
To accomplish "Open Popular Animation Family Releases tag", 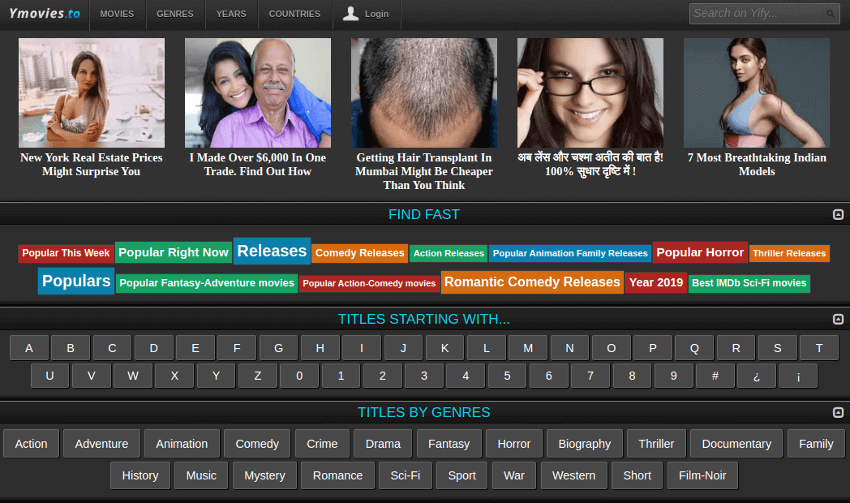I will point(570,253).
